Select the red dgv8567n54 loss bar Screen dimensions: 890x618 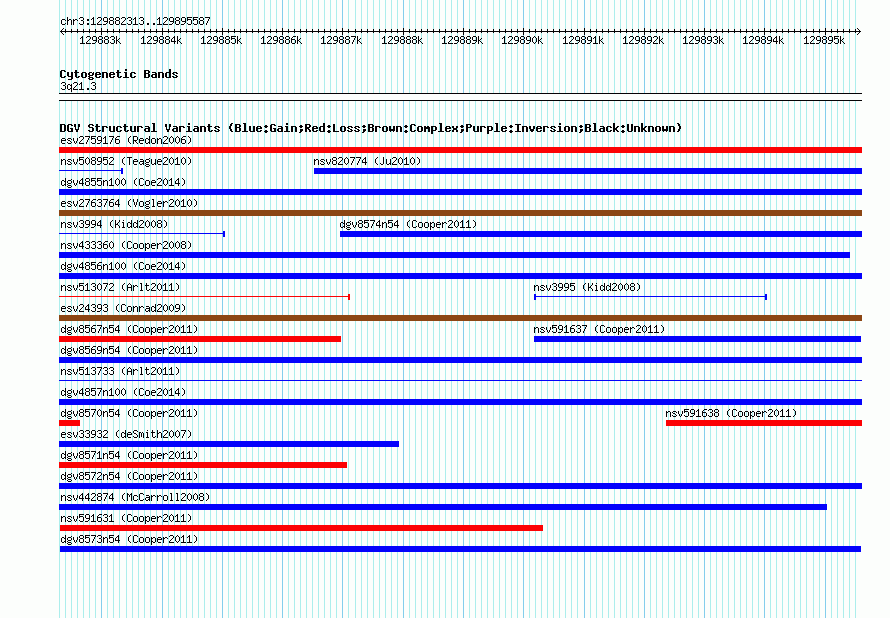pyautogui.click(x=200, y=339)
